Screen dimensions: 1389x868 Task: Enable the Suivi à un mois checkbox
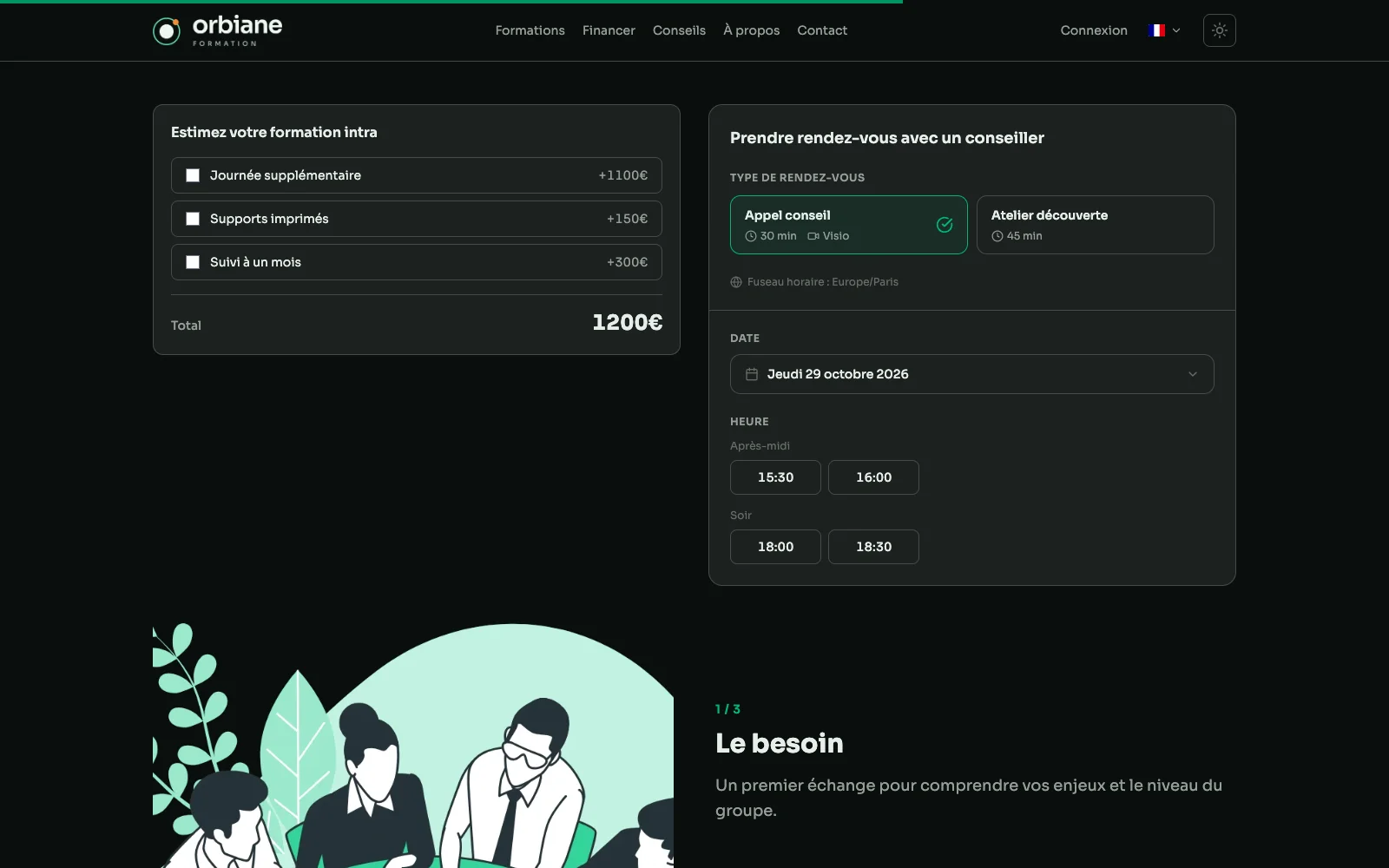[193, 262]
